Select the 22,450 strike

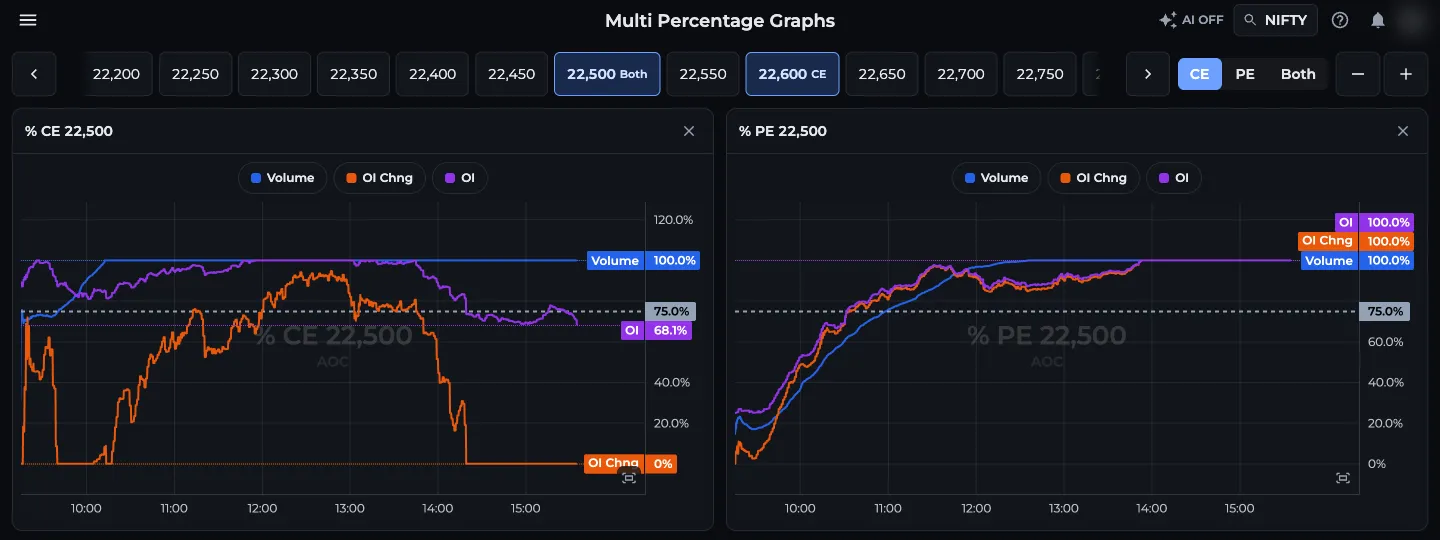pyautogui.click(x=511, y=74)
